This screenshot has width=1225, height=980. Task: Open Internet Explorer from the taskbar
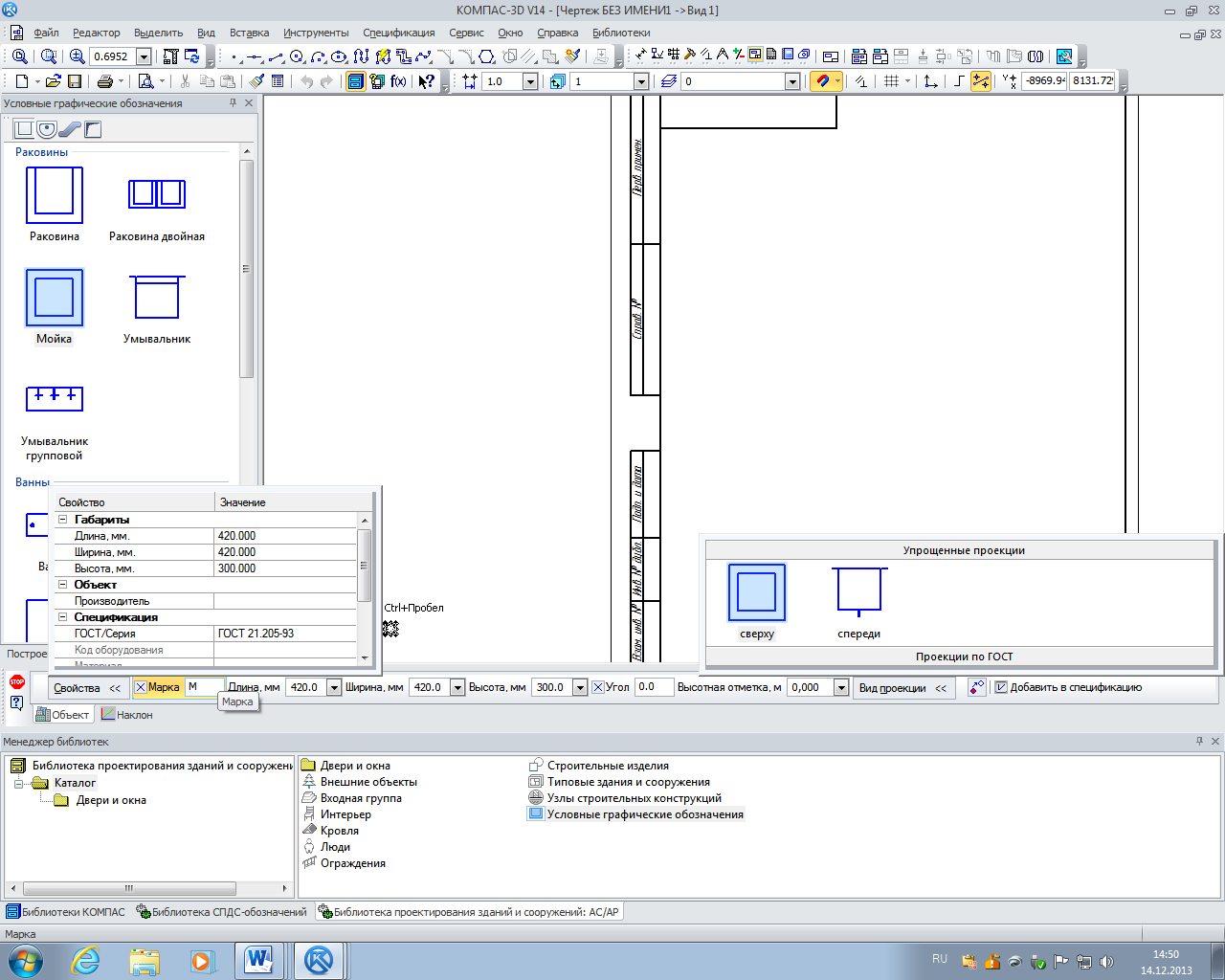coord(86,961)
